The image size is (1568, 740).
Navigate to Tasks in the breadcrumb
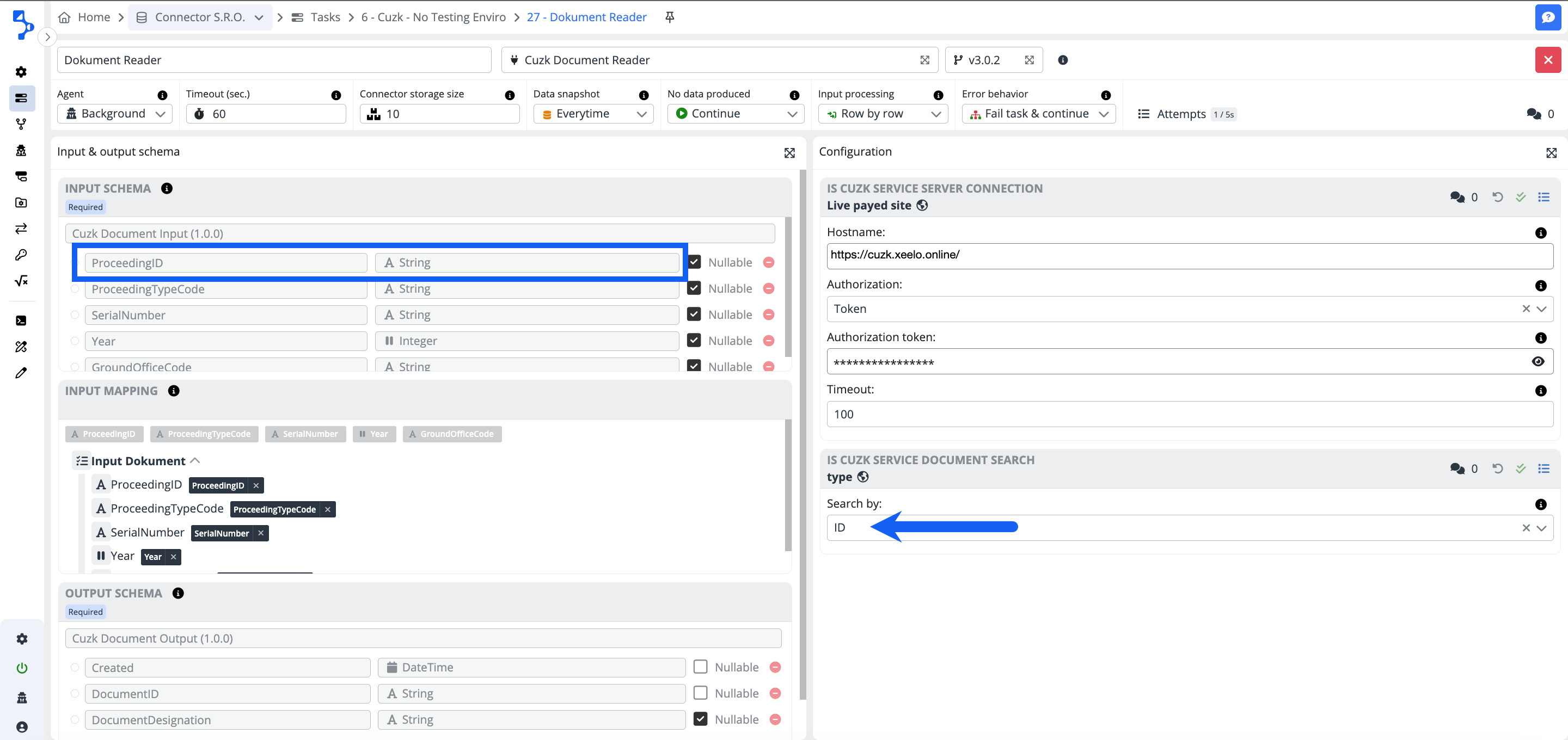(324, 17)
